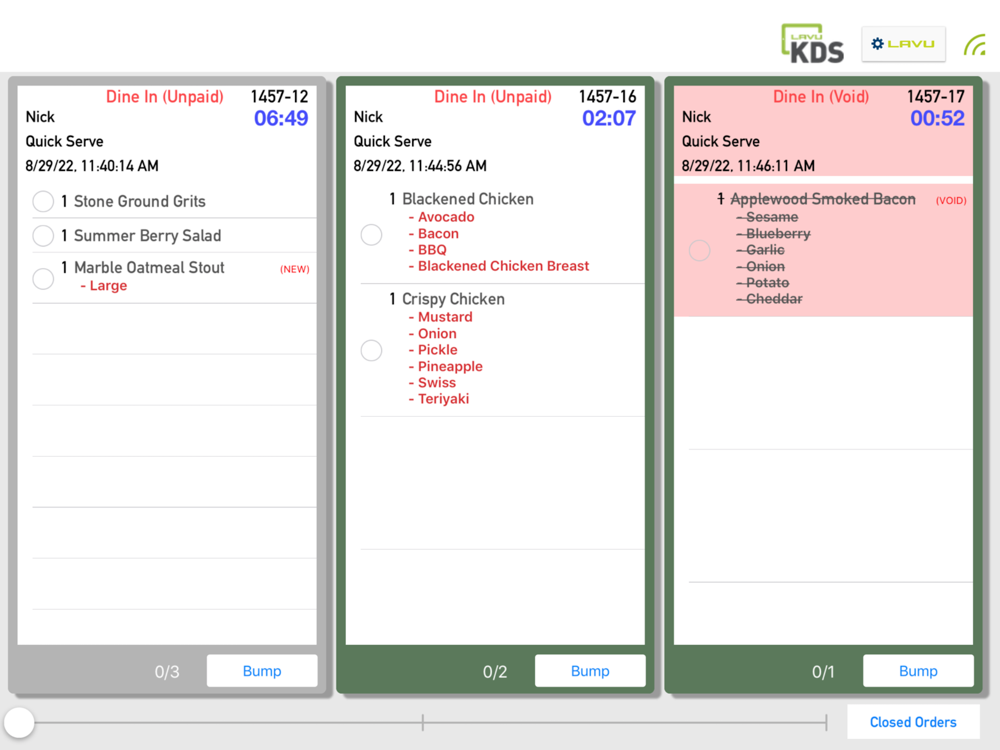Click the order number 1457-16
1000x750 pixels.
click(x=608, y=96)
